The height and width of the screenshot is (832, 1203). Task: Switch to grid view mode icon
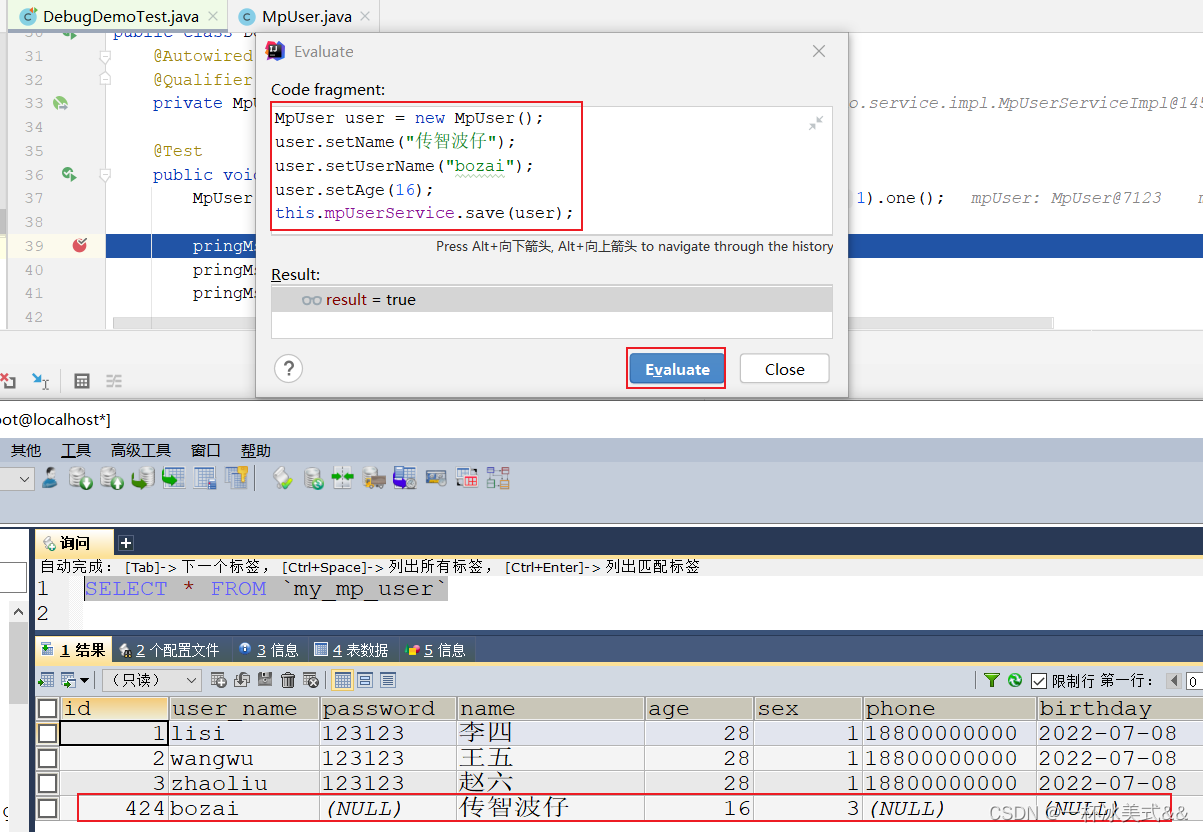(x=343, y=680)
